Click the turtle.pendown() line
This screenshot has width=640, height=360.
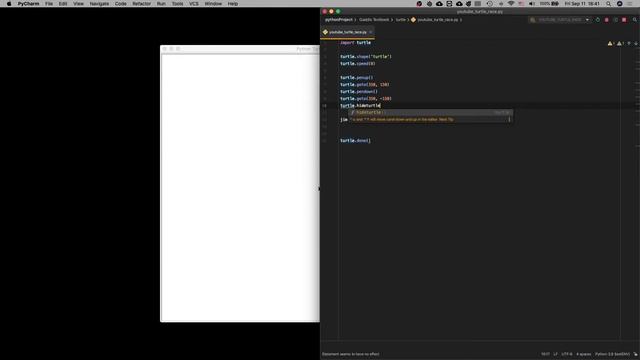[359, 91]
